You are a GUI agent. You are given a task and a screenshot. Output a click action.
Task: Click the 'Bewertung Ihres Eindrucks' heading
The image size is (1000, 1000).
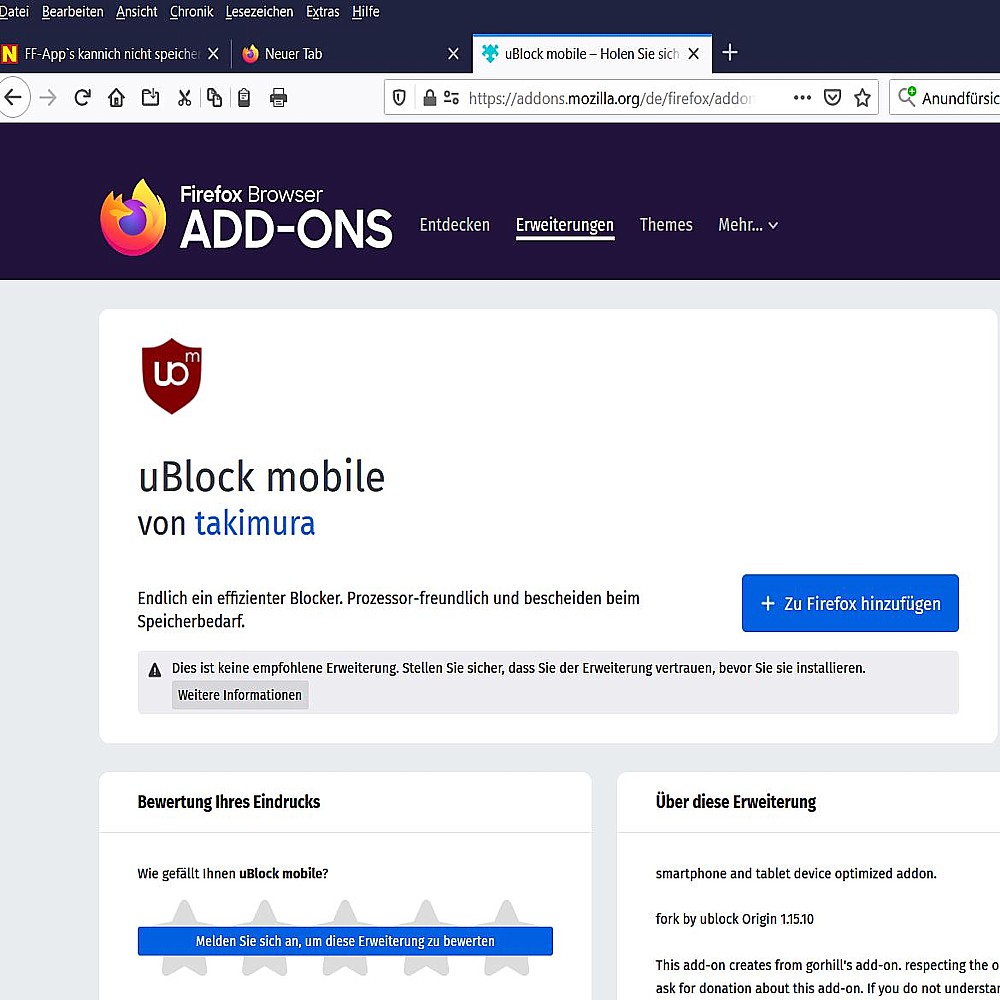[229, 802]
